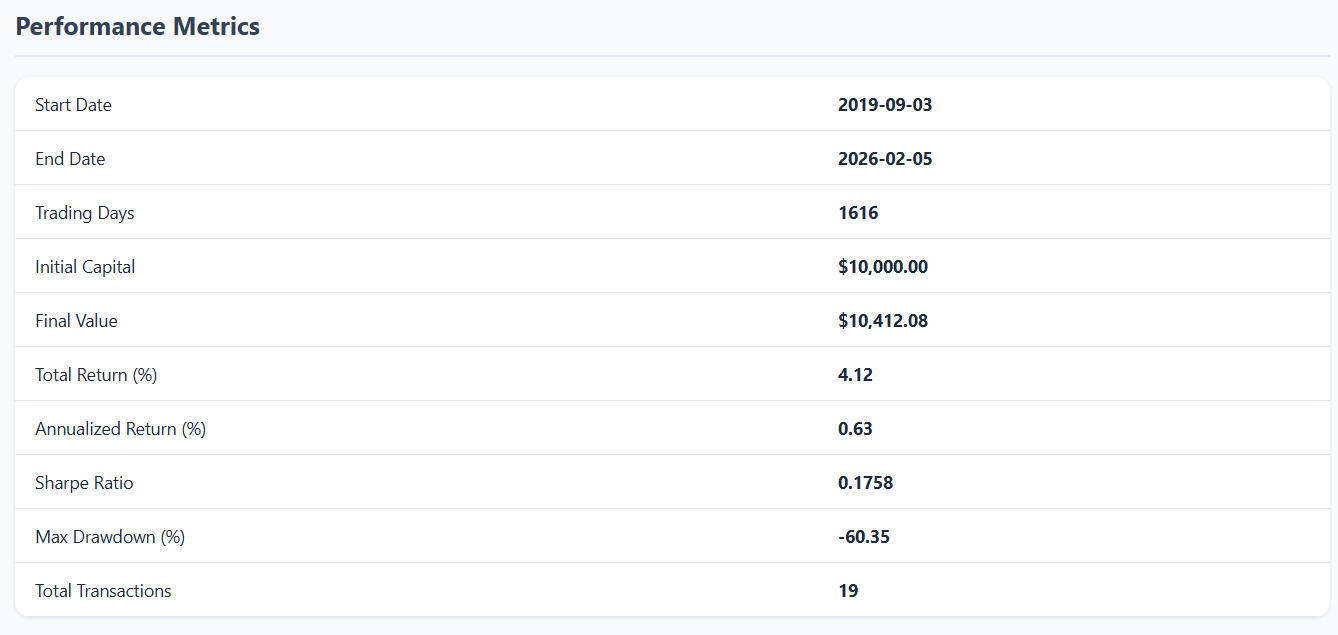Select the Start Date label

pyautogui.click(x=73, y=105)
